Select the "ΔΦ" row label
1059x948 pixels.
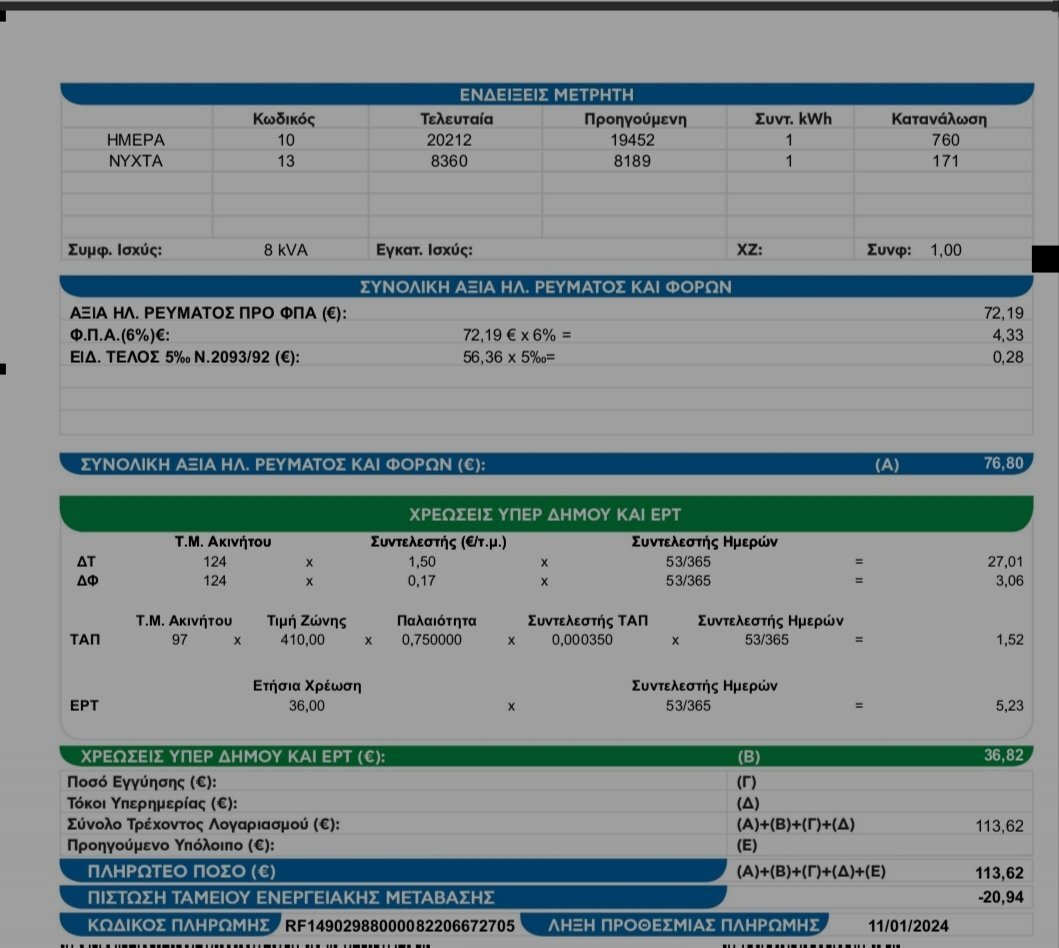[x=87, y=581]
